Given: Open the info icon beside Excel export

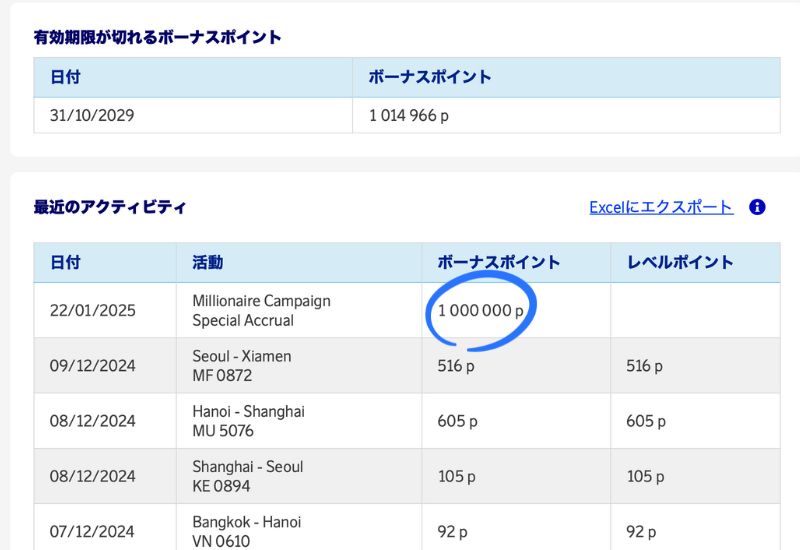Looking at the screenshot, I should (757, 207).
